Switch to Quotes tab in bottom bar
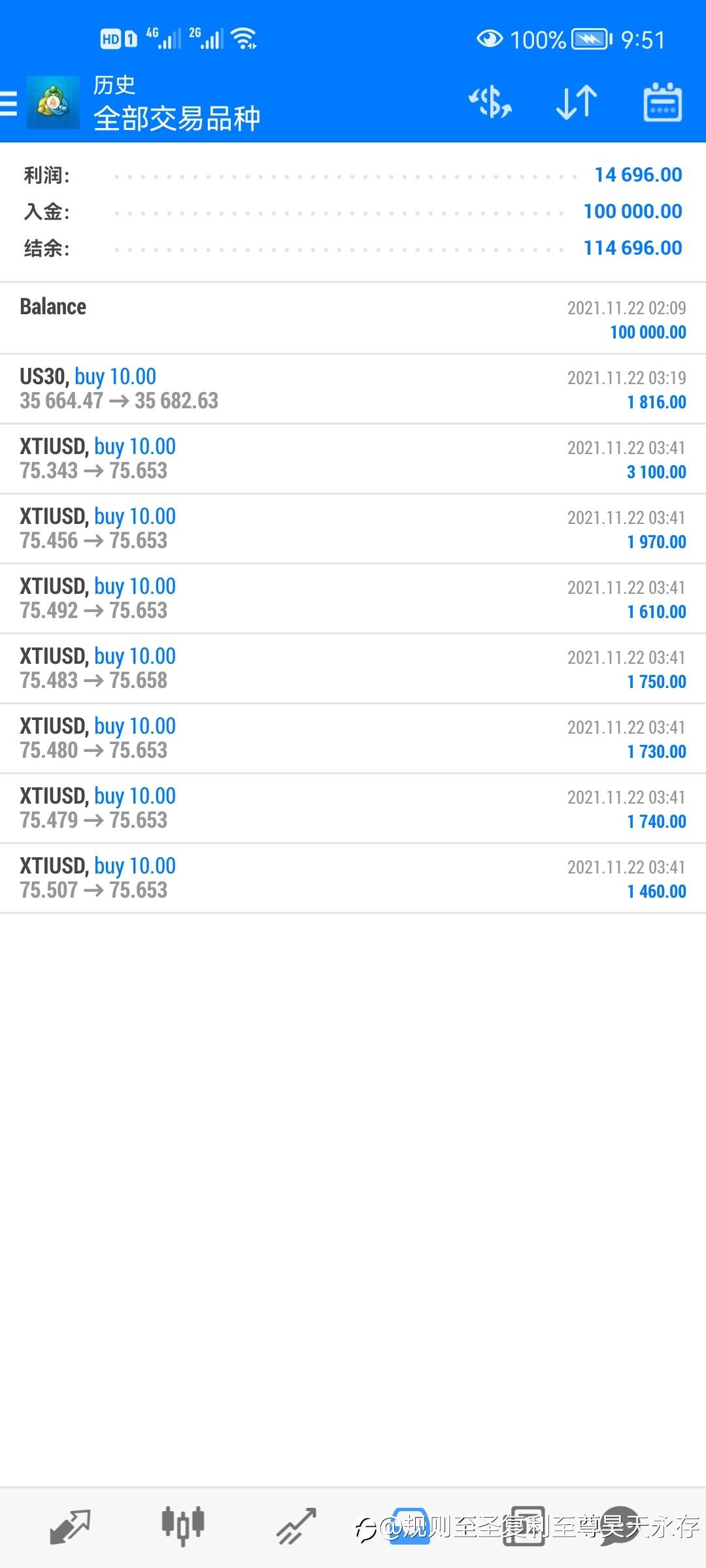This screenshot has width=706, height=1568. [71, 1526]
